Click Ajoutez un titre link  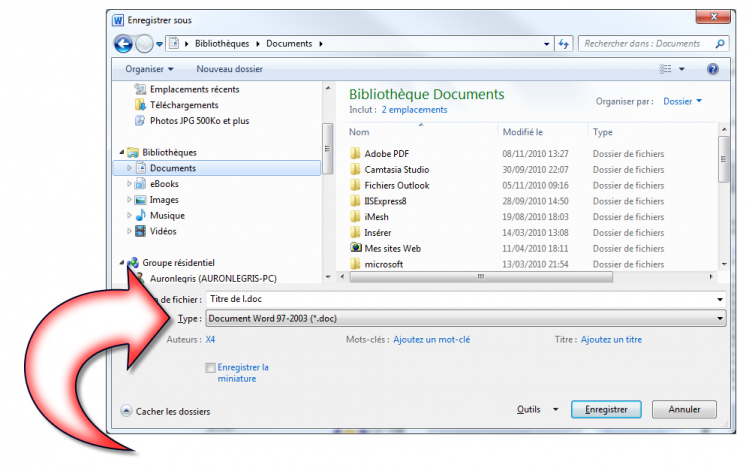click(x=611, y=340)
